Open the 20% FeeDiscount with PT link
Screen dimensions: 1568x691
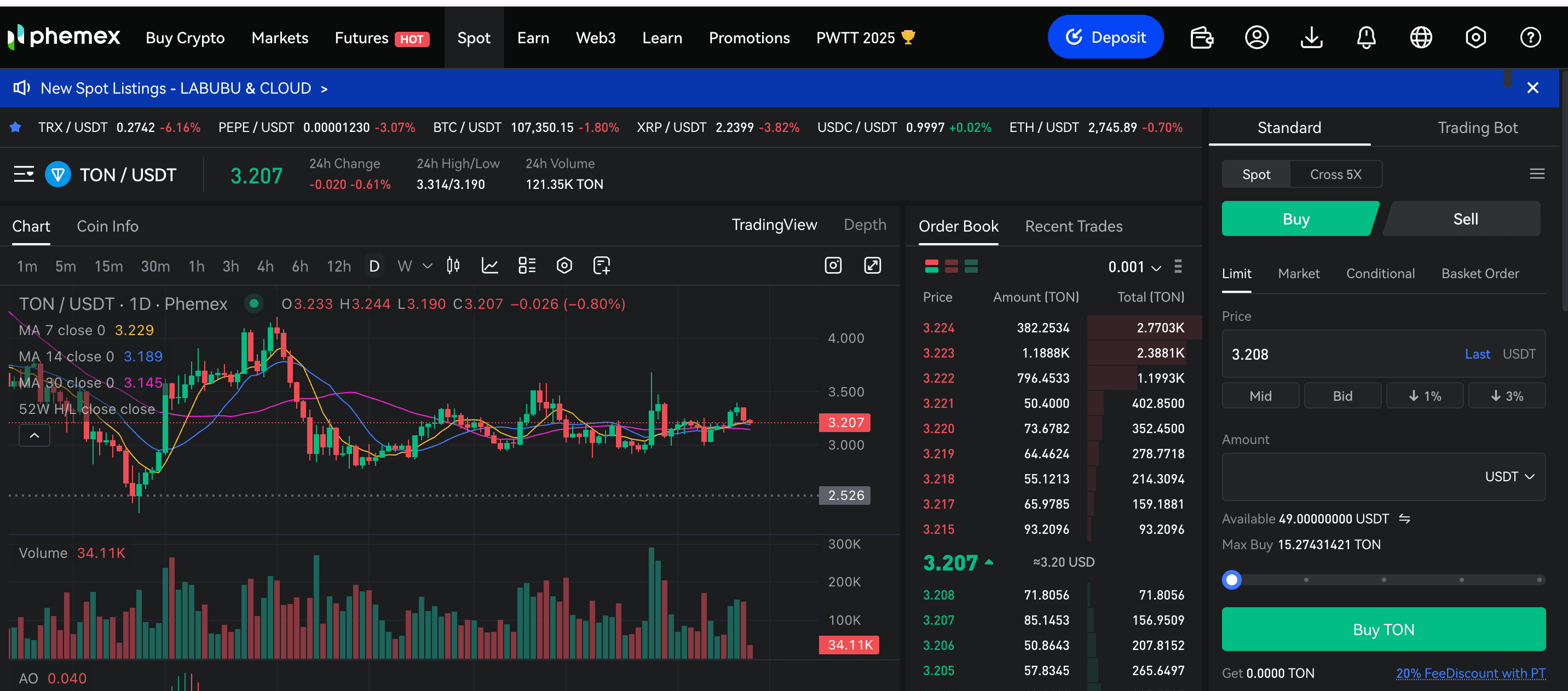pyautogui.click(x=1471, y=673)
